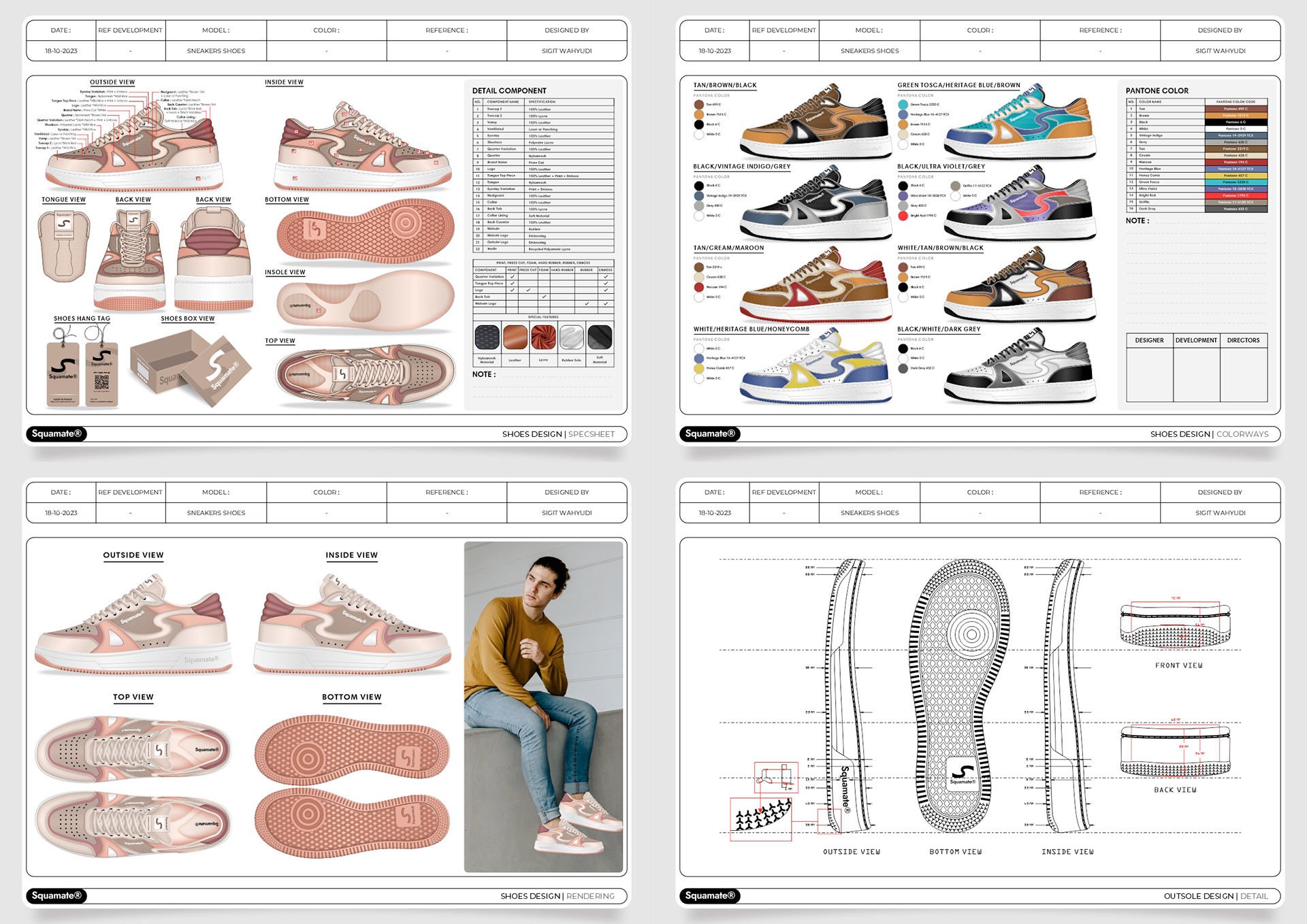
Task: Click the Foam checkmark for Back Tab
Action: 544,297
